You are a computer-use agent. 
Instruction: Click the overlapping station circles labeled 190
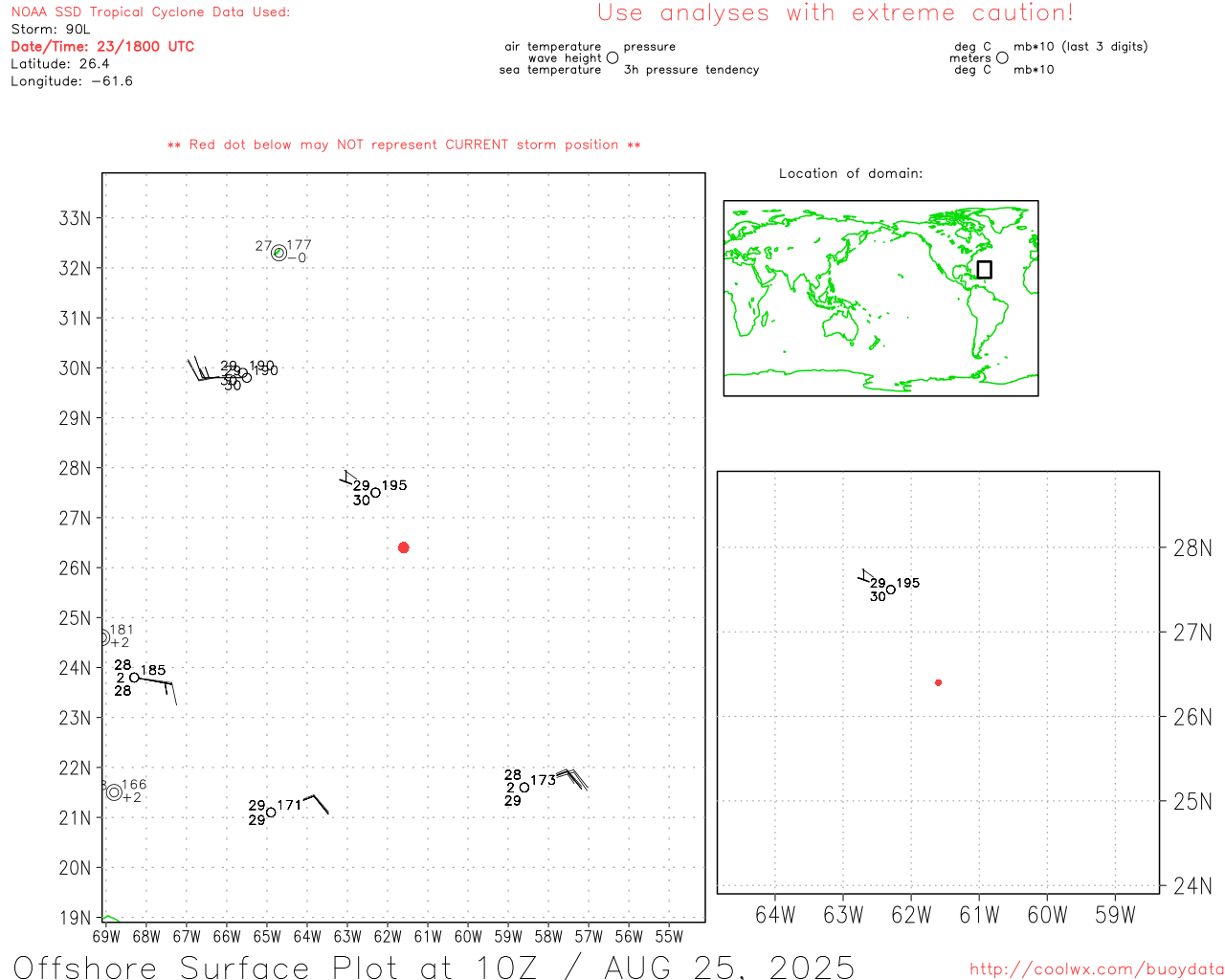click(x=244, y=375)
